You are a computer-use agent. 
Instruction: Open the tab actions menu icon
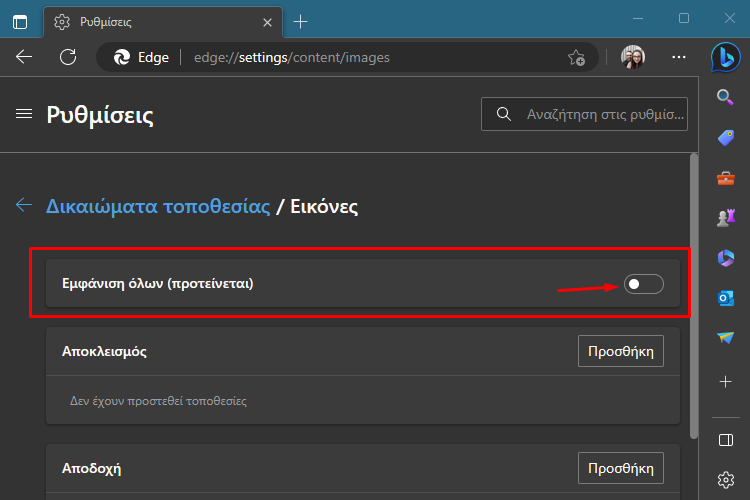[x=20, y=22]
